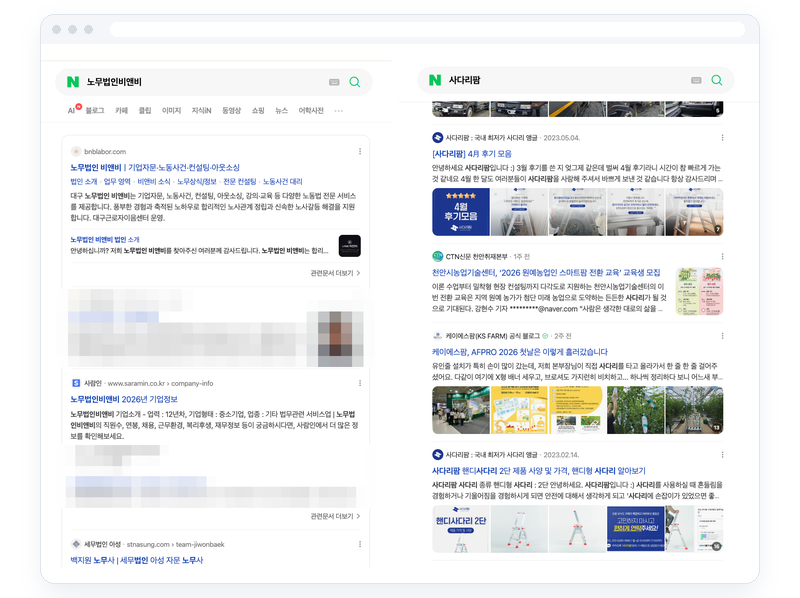Screen dimensions: 800x598
Task: Open the 전문 컨설팅 sublink
Action: pyautogui.click(x=240, y=182)
